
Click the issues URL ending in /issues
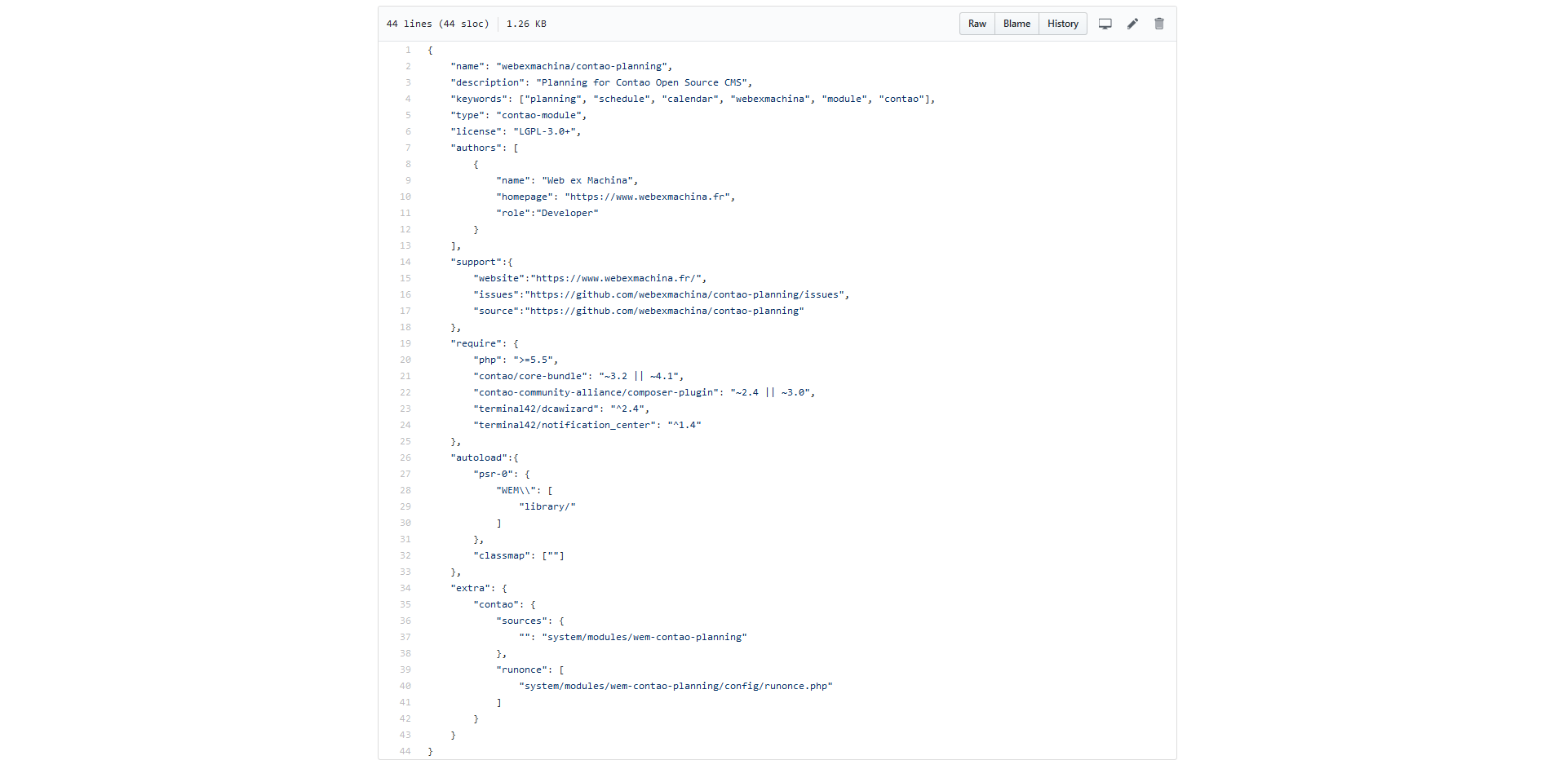tap(684, 294)
